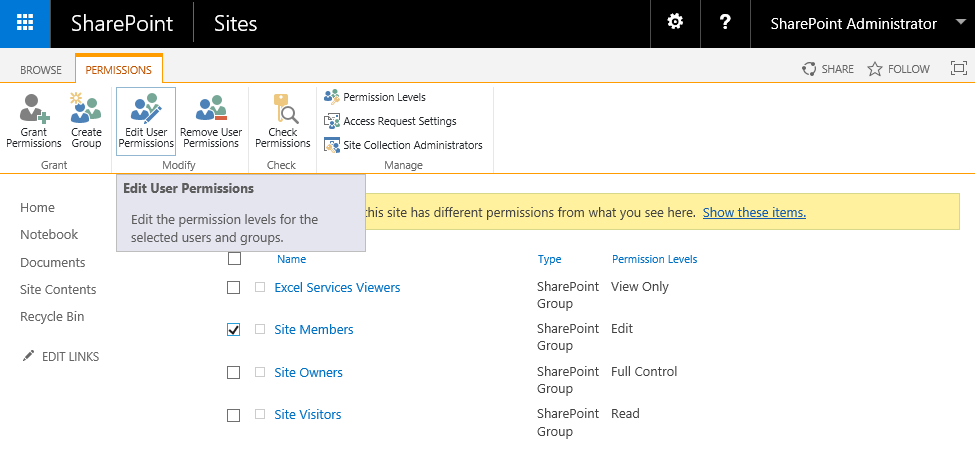Open Documents in the left navigation
This screenshot has height=450, width=975.
point(53,262)
